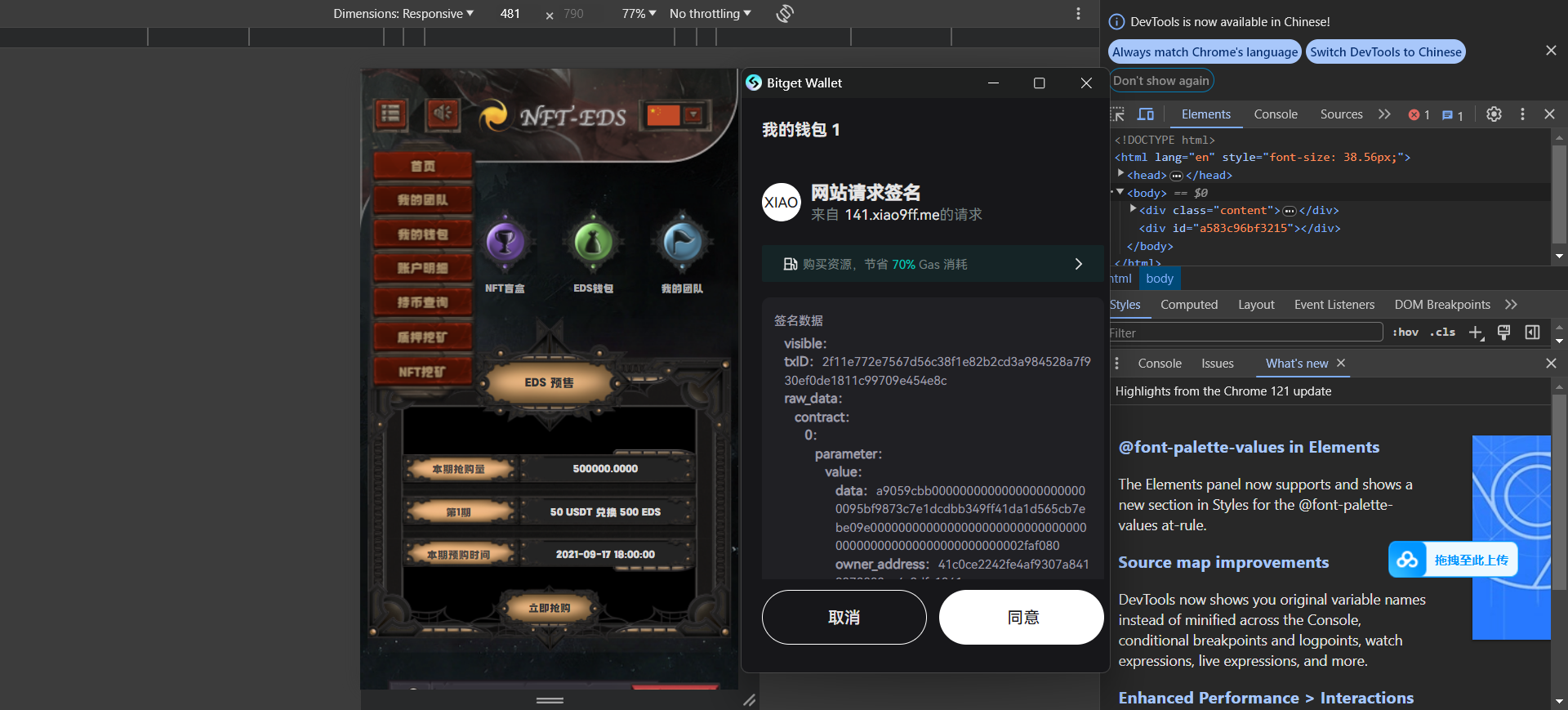Click Always match Chrome's language
This screenshot has height=710, width=1568.
[x=1205, y=51]
